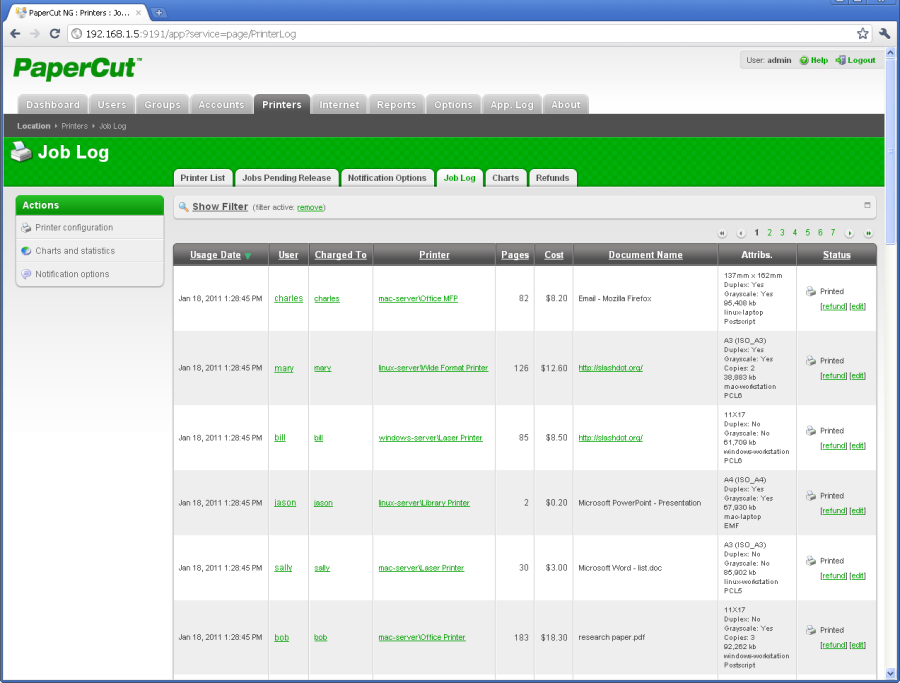900x683 pixels.
Task: Sort the table by Usage Date column
Action: [x=215, y=255]
